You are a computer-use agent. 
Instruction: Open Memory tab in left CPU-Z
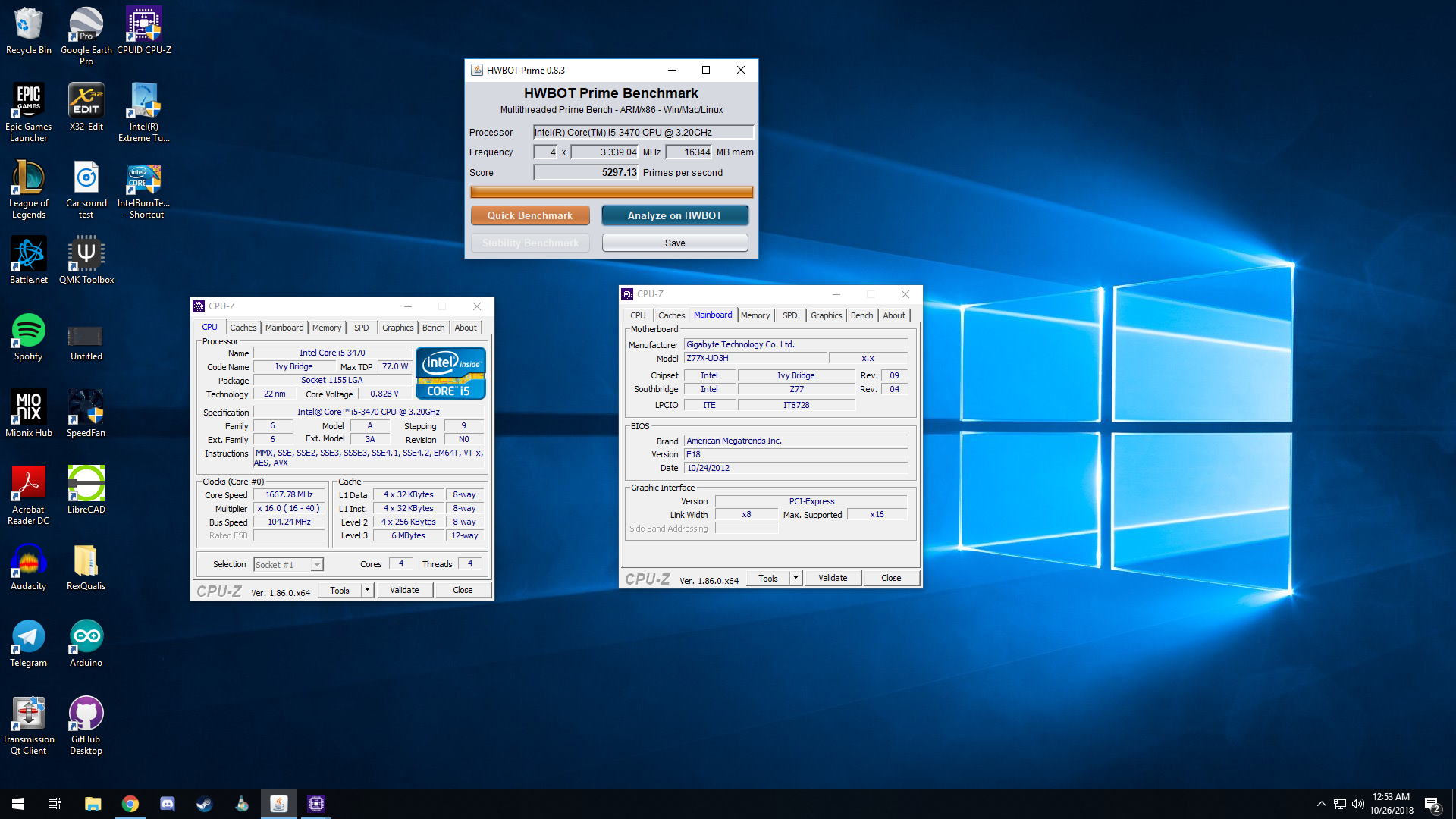click(327, 328)
